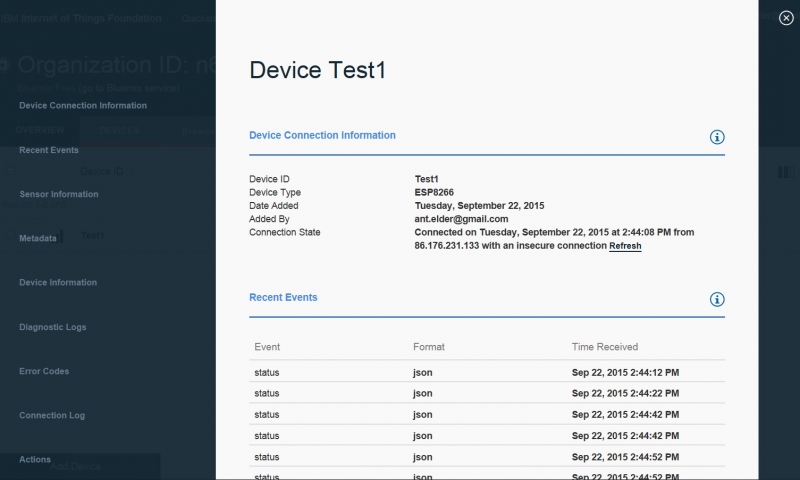Navigate to Error Codes section
800x480 pixels.
point(44,371)
